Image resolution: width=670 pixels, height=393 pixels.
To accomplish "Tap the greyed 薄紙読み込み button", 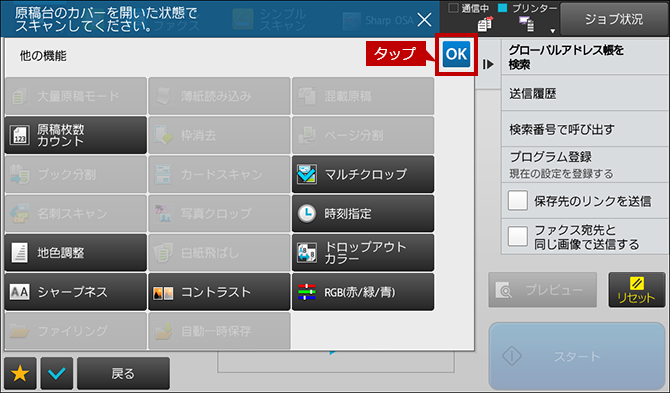I will [219, 96].
